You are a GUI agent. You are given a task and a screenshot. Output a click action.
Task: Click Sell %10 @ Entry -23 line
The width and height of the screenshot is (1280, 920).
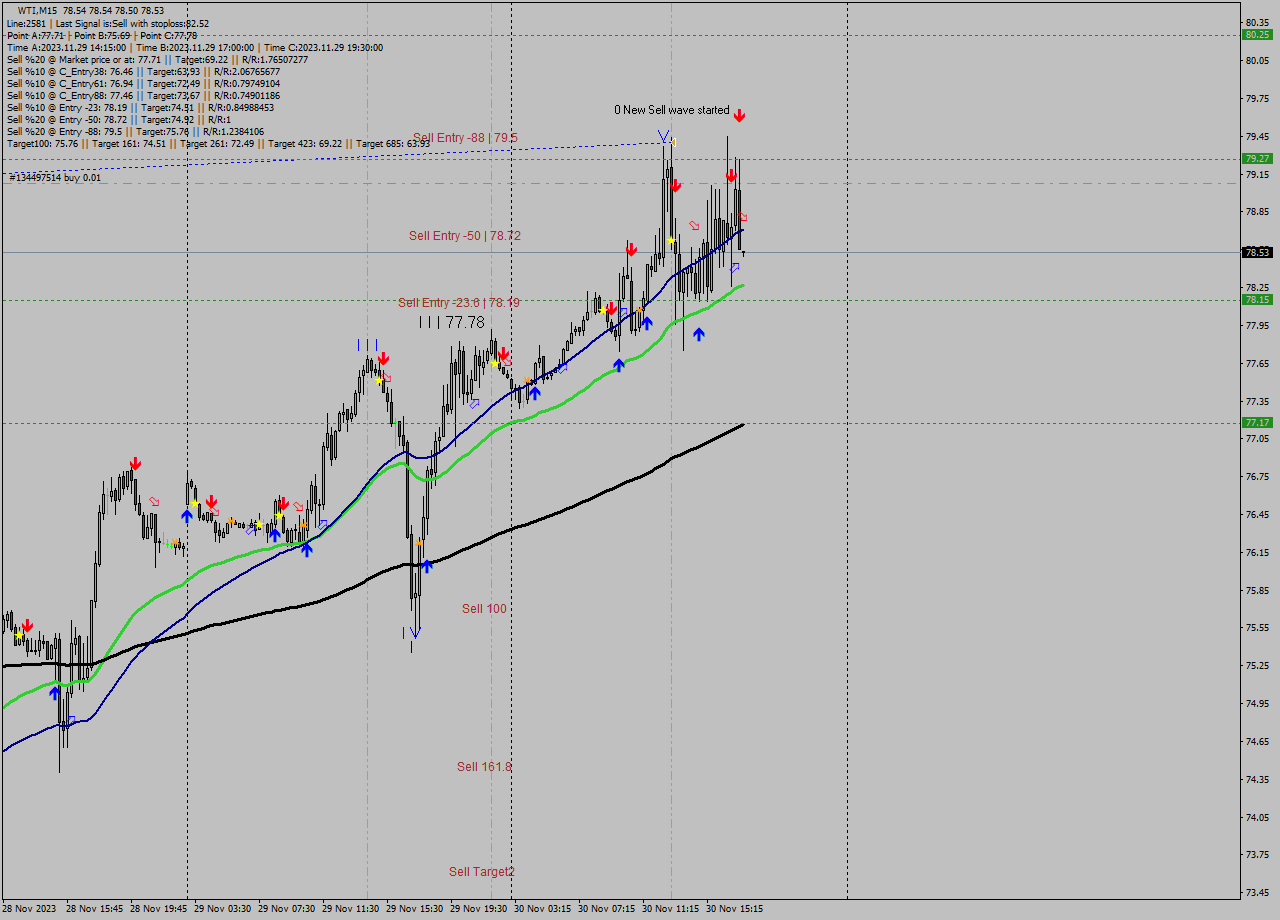click(x=140, y=107)
